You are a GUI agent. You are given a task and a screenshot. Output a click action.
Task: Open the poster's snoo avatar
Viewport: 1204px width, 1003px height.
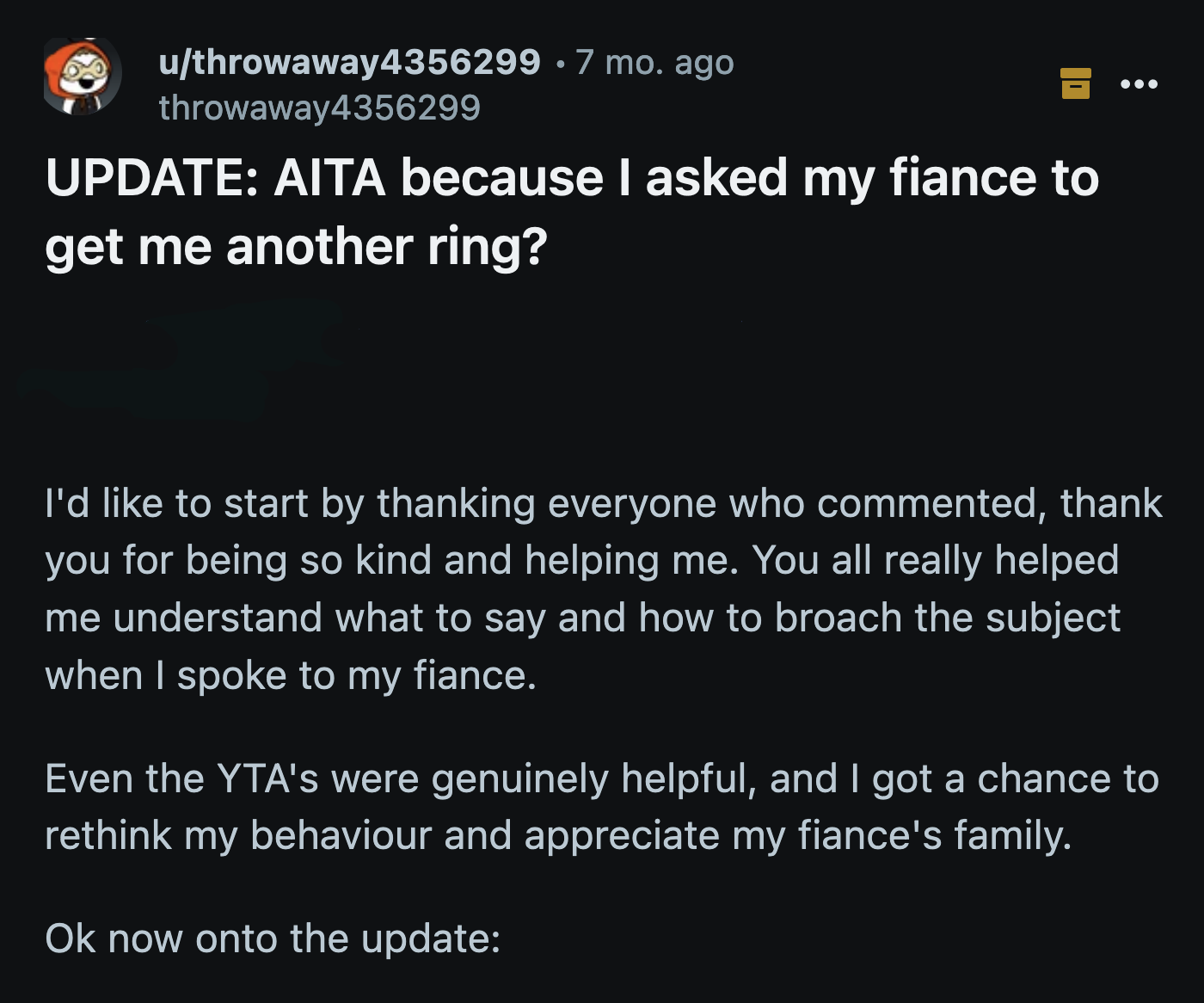[x=82, y=77]
